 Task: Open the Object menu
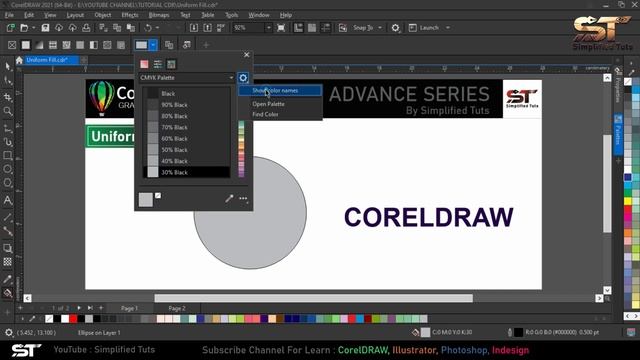(x=103, y=15)
